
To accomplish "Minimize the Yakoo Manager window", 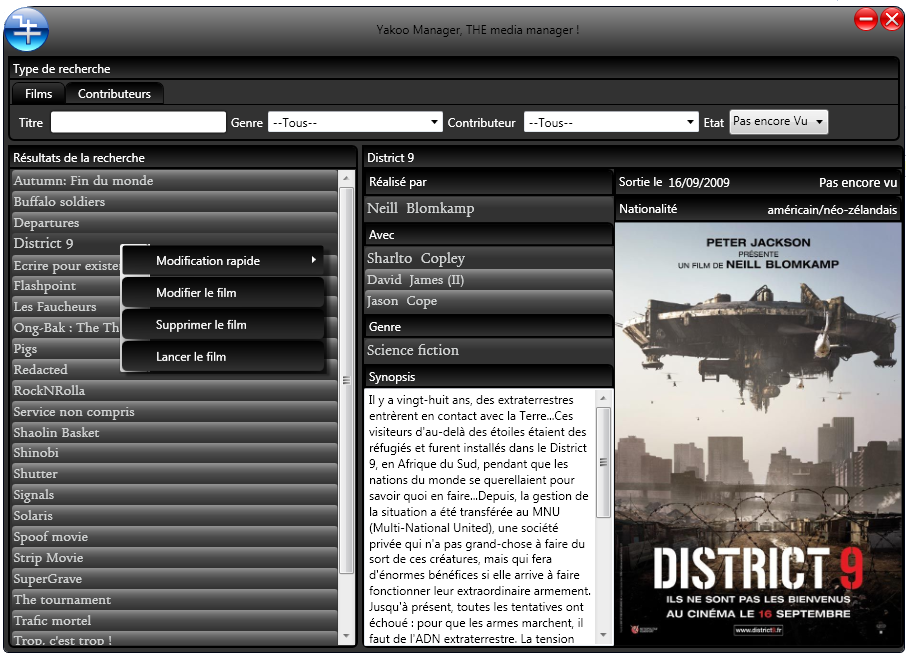I will 865,19.
